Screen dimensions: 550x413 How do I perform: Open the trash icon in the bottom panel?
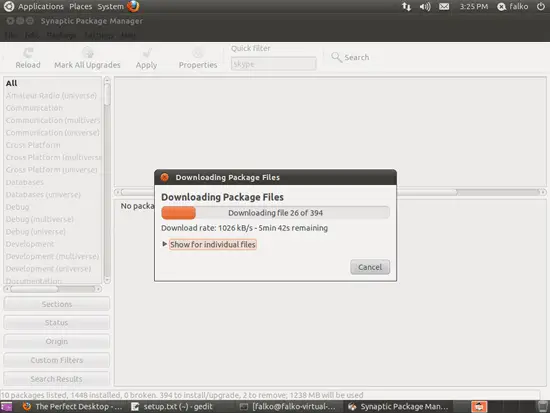click(x=543, y=407)
